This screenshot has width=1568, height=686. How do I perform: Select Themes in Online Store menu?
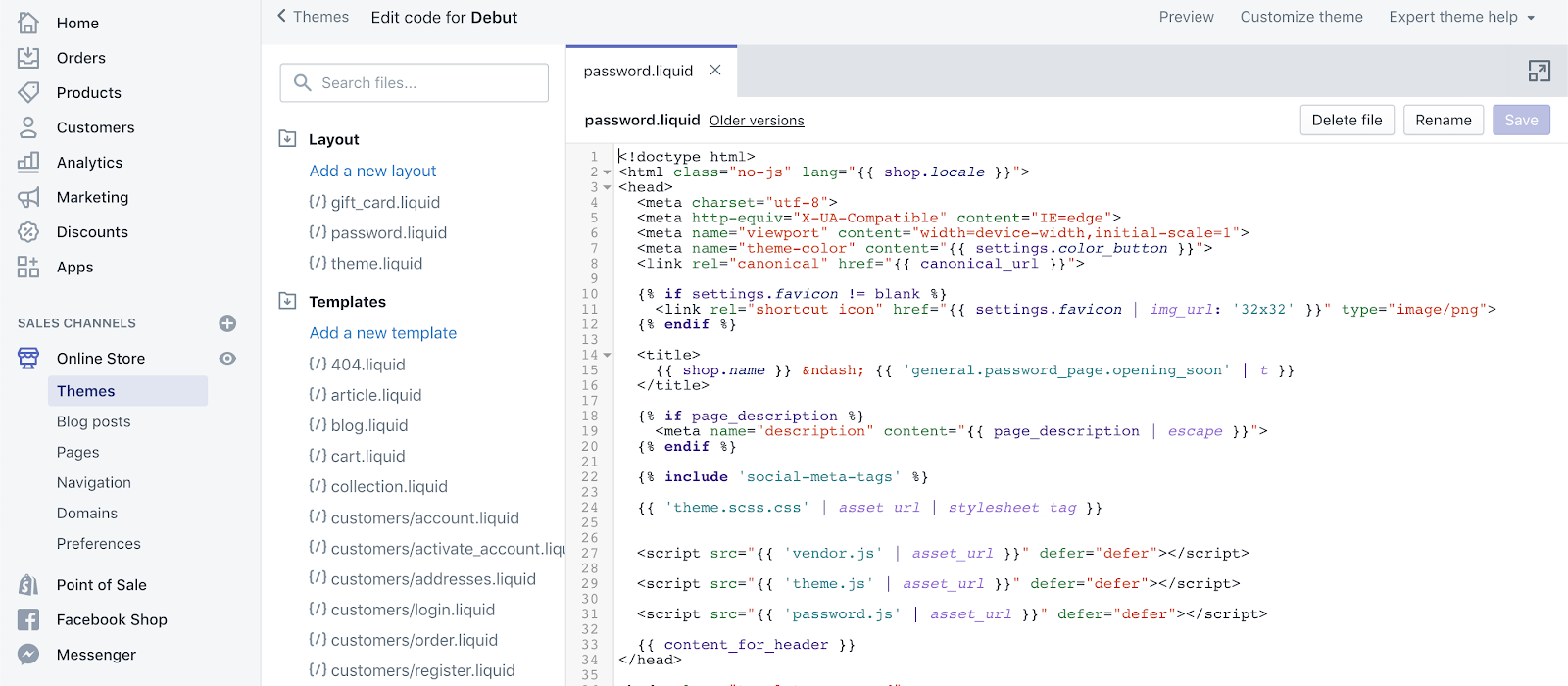(x=127, y=391)
